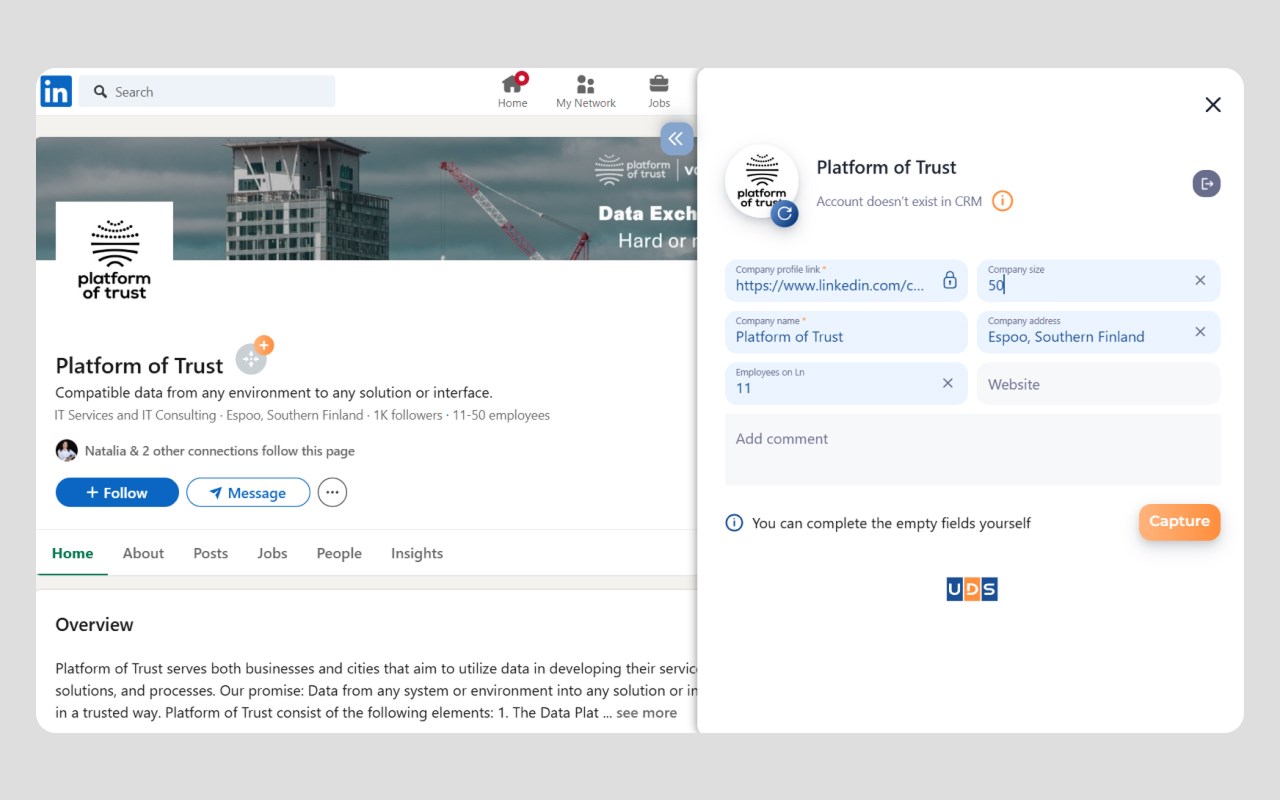This screenshot has width=1280, height=800.
Task: Click the orange plus capture badge near company name
Action: (x=264, y=345)
